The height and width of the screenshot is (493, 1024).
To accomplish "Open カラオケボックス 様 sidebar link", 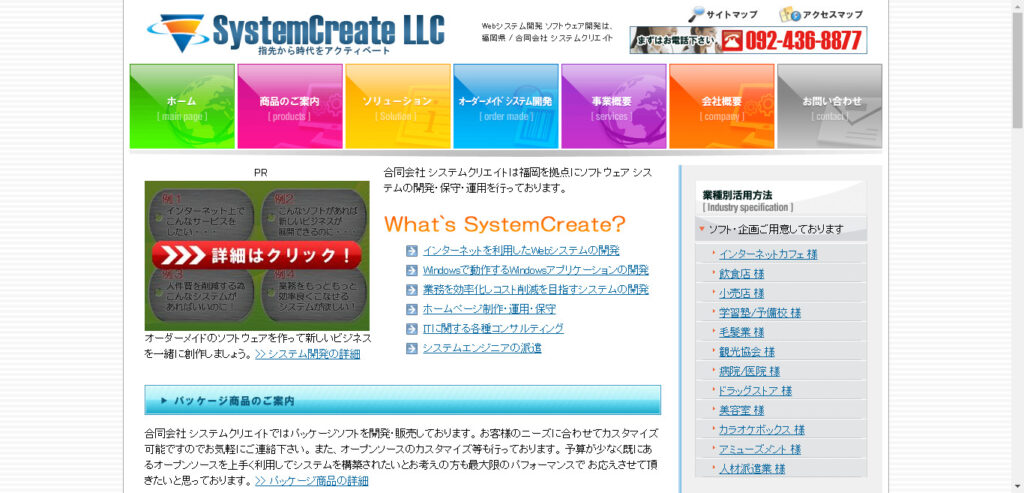I will tap(761, 430).
